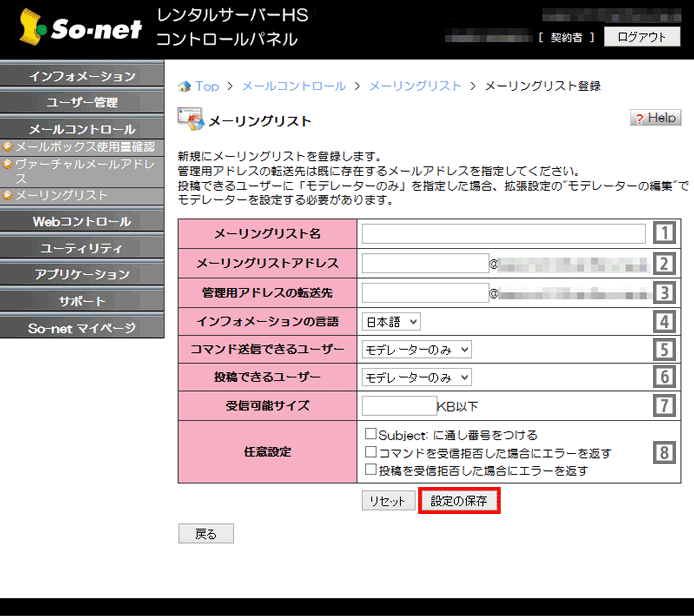Focus the 受信可能サイズ input field
Screen dimensions: 694x616
pyautogui.click(x=398, y=405)
